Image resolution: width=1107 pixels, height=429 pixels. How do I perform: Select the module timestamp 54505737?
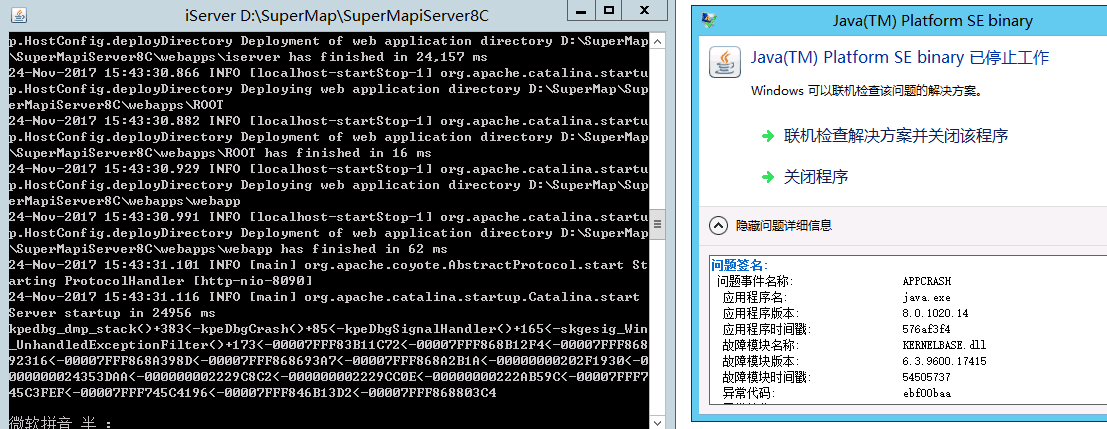tap(926, 377)
